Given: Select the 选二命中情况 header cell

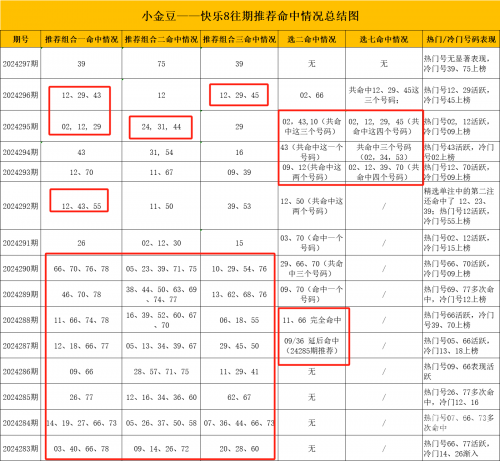Looking at the screenshot, I should pos(312,39).
